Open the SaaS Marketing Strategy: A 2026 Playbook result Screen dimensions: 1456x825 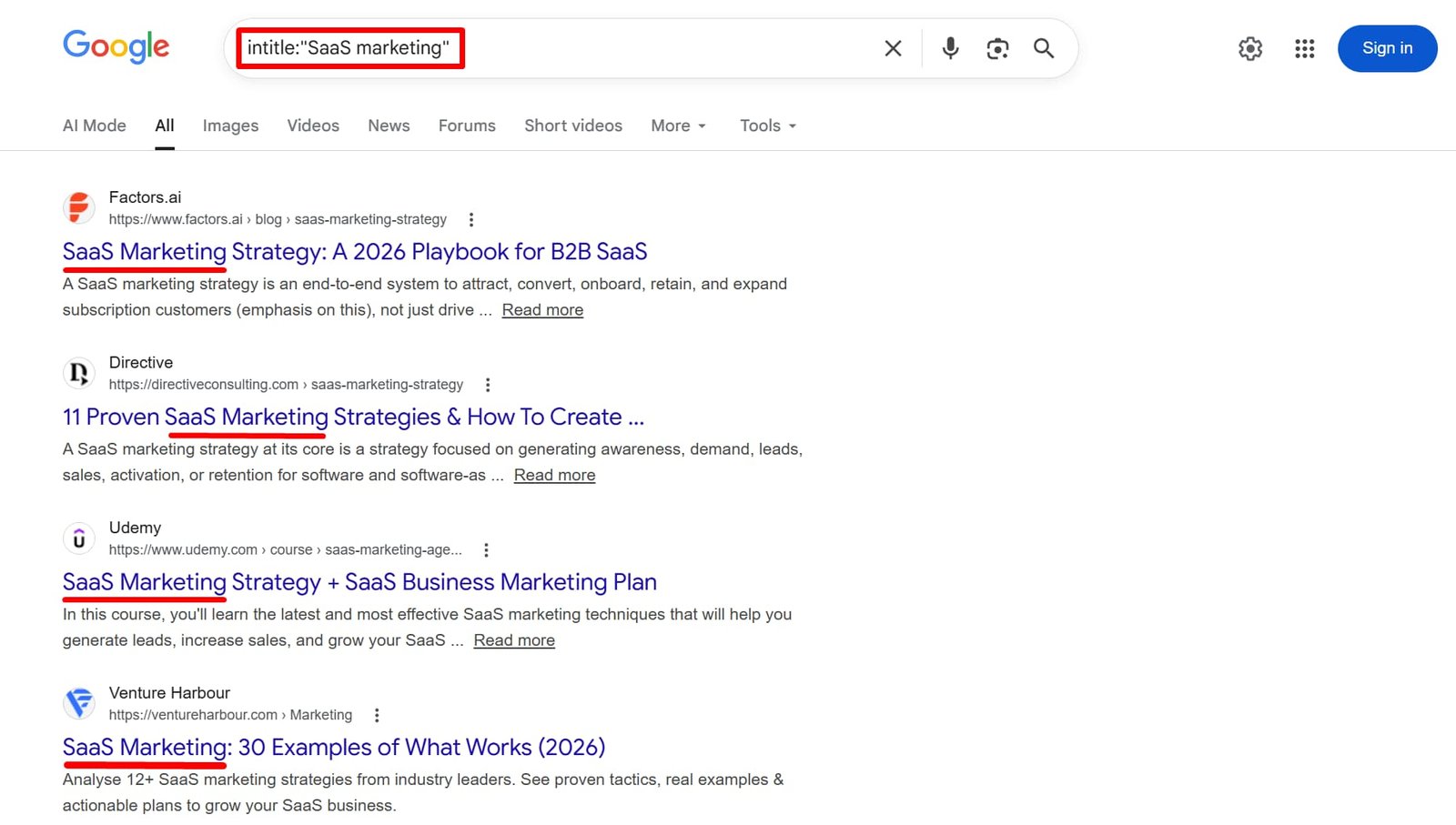point(354,252)
